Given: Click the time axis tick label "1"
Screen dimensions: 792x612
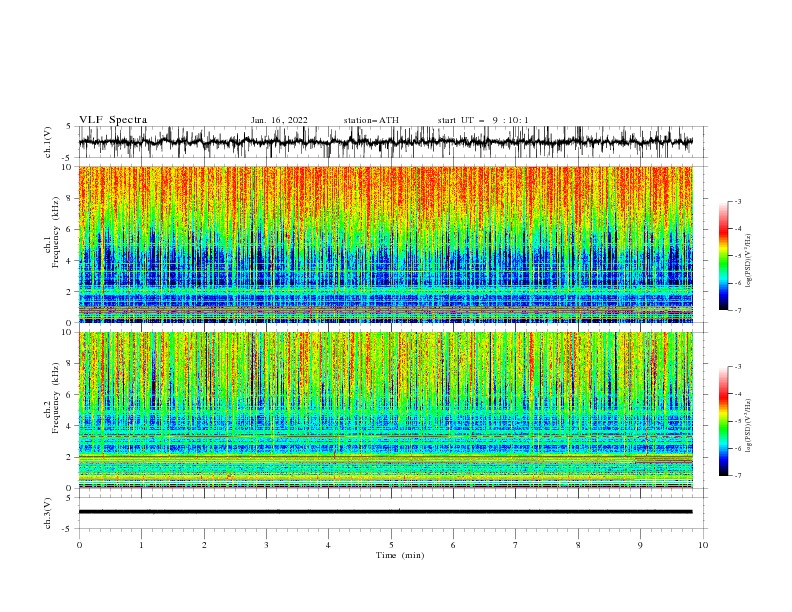Looking at the screenshot, I should (141, 545).
